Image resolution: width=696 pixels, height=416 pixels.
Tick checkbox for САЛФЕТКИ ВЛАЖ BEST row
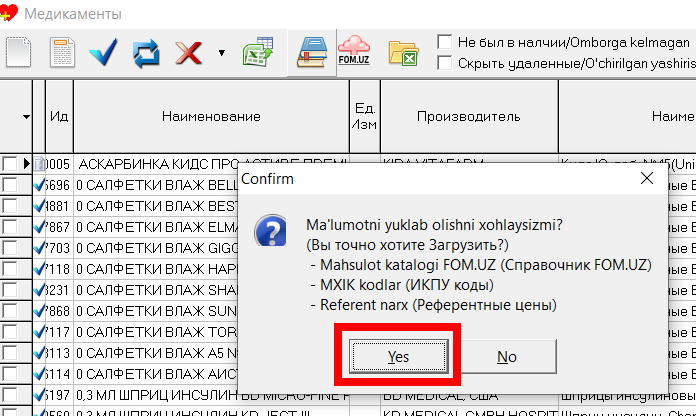point(9,206)
